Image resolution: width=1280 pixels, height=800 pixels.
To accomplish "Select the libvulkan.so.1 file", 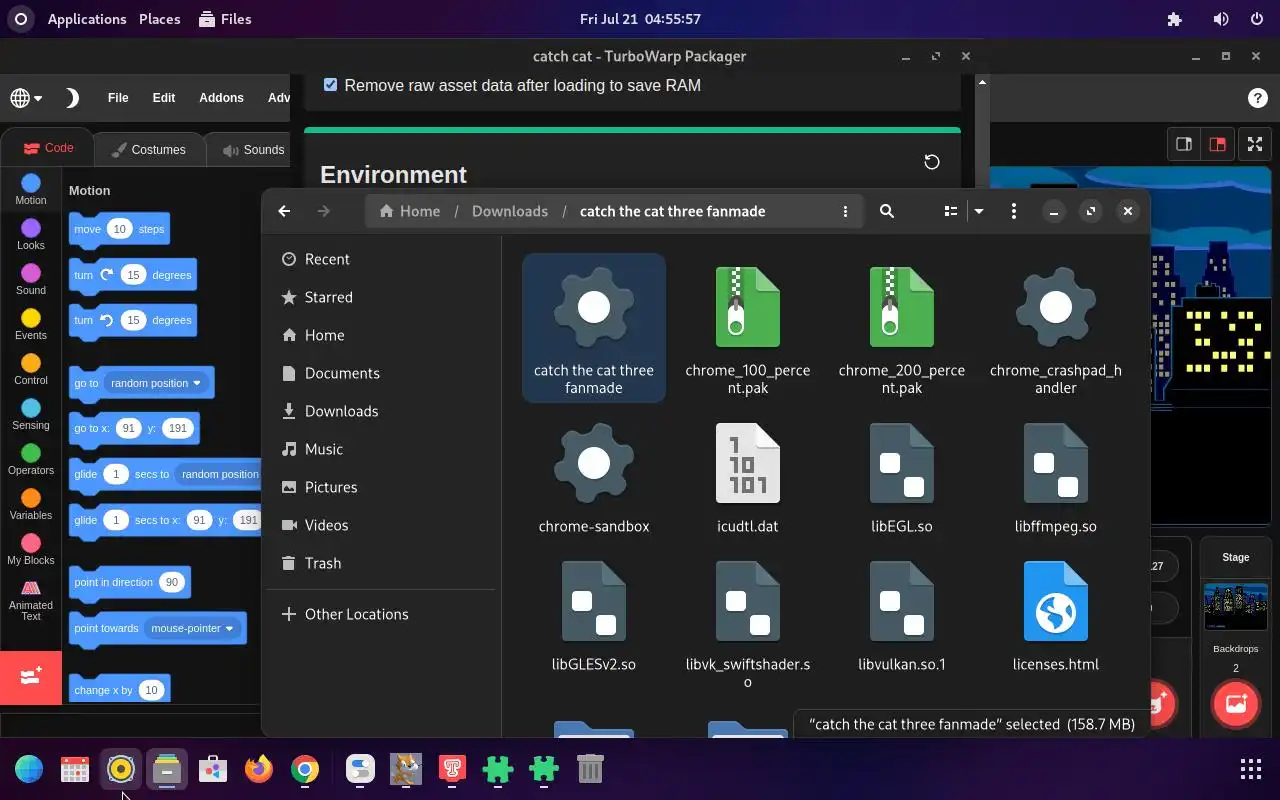I will [902, 615].
